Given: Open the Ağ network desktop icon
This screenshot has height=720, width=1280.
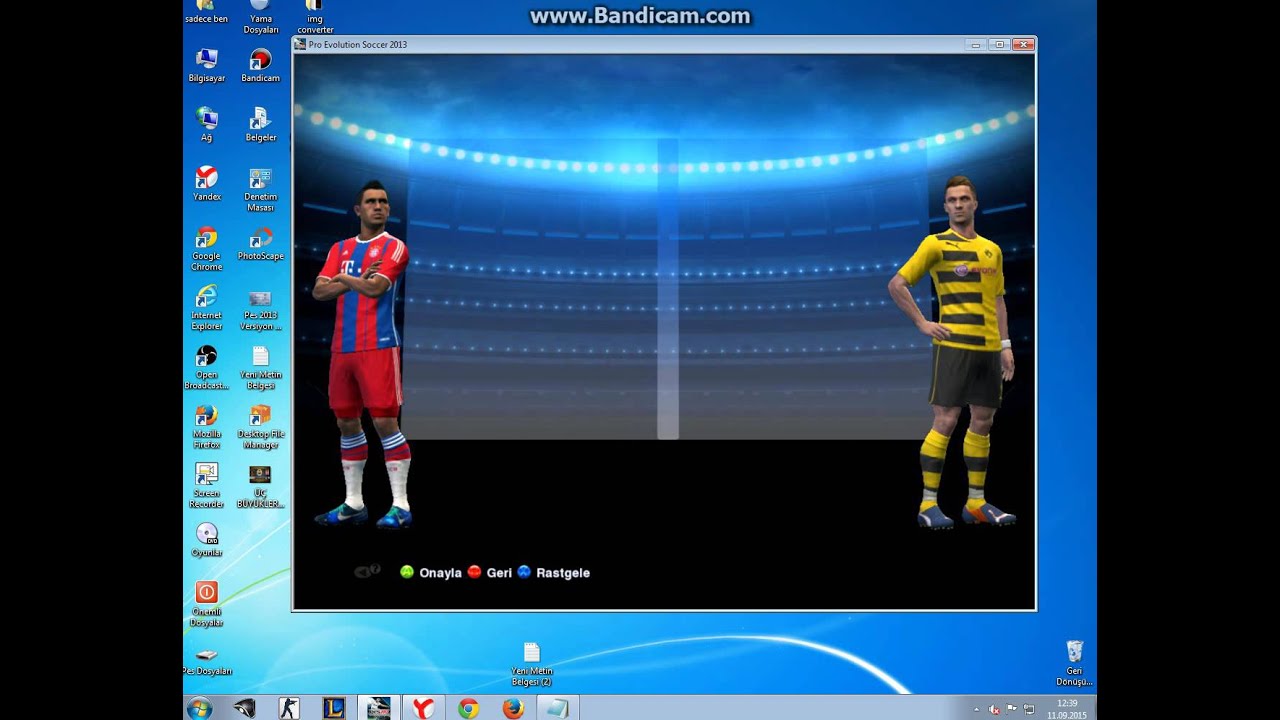Looking at the screenshot, I should point(207,124).
